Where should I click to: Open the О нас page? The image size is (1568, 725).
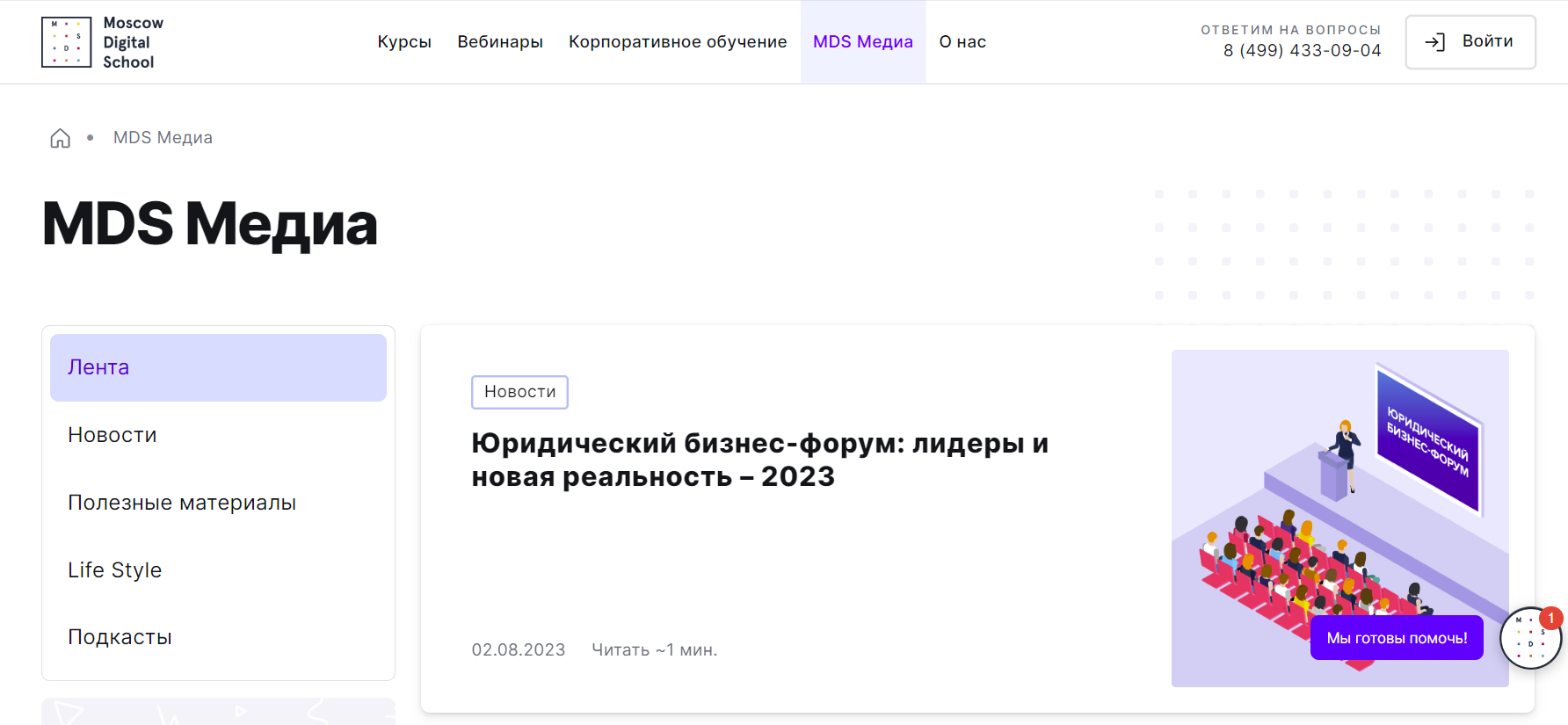click(962, 41)
